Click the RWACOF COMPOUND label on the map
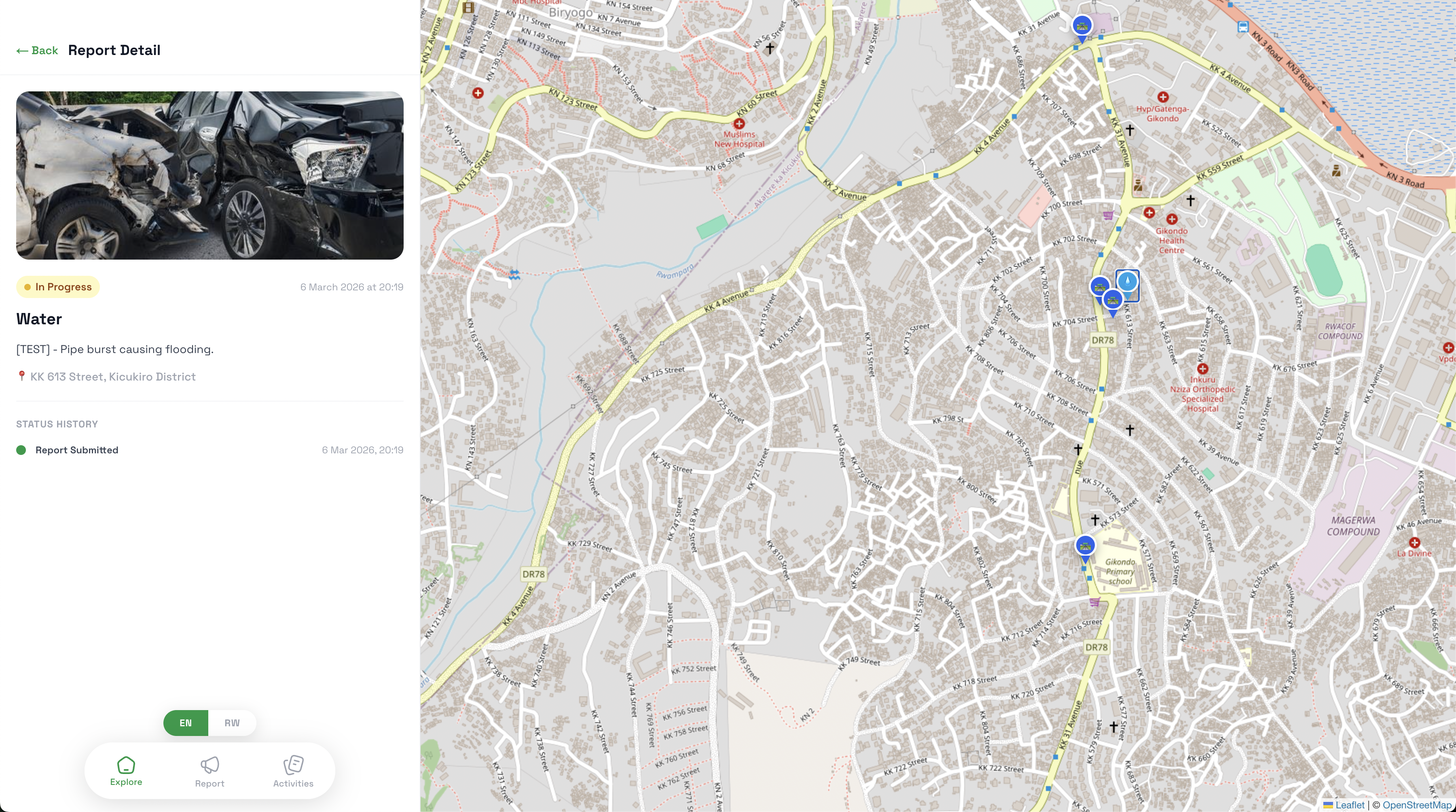 coord(1340,331)
